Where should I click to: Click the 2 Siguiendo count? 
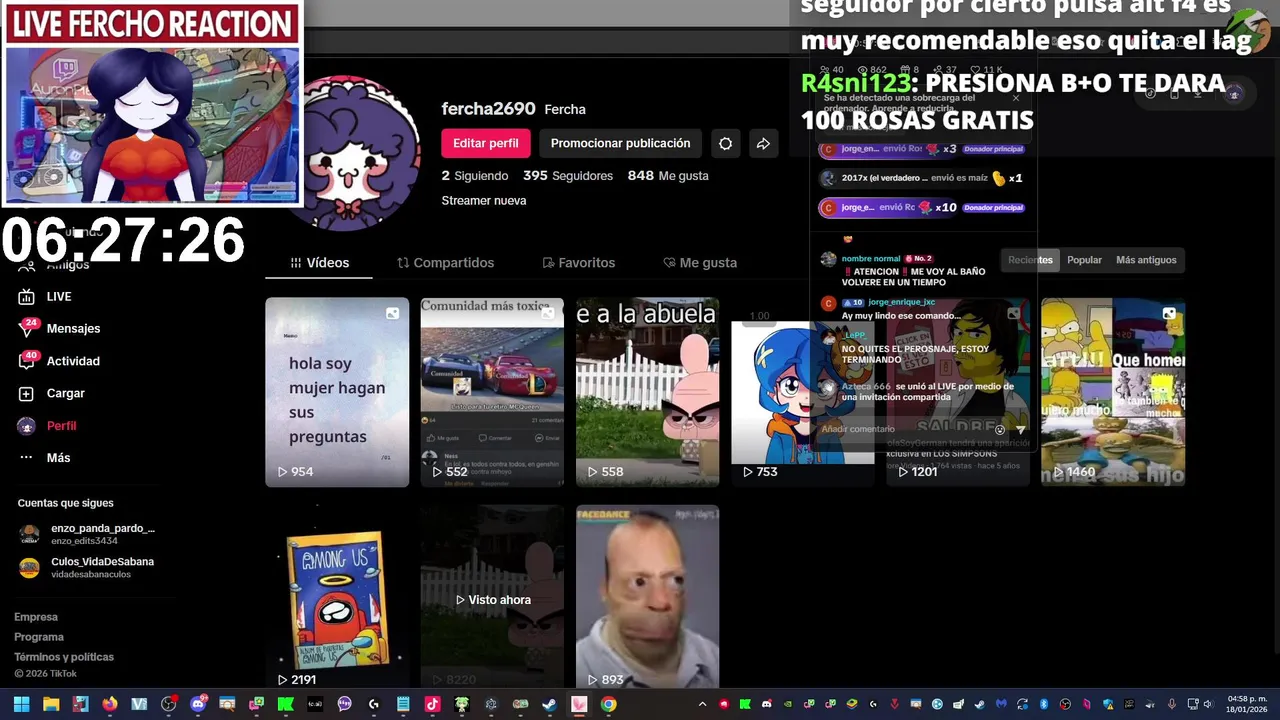point(475,176)
